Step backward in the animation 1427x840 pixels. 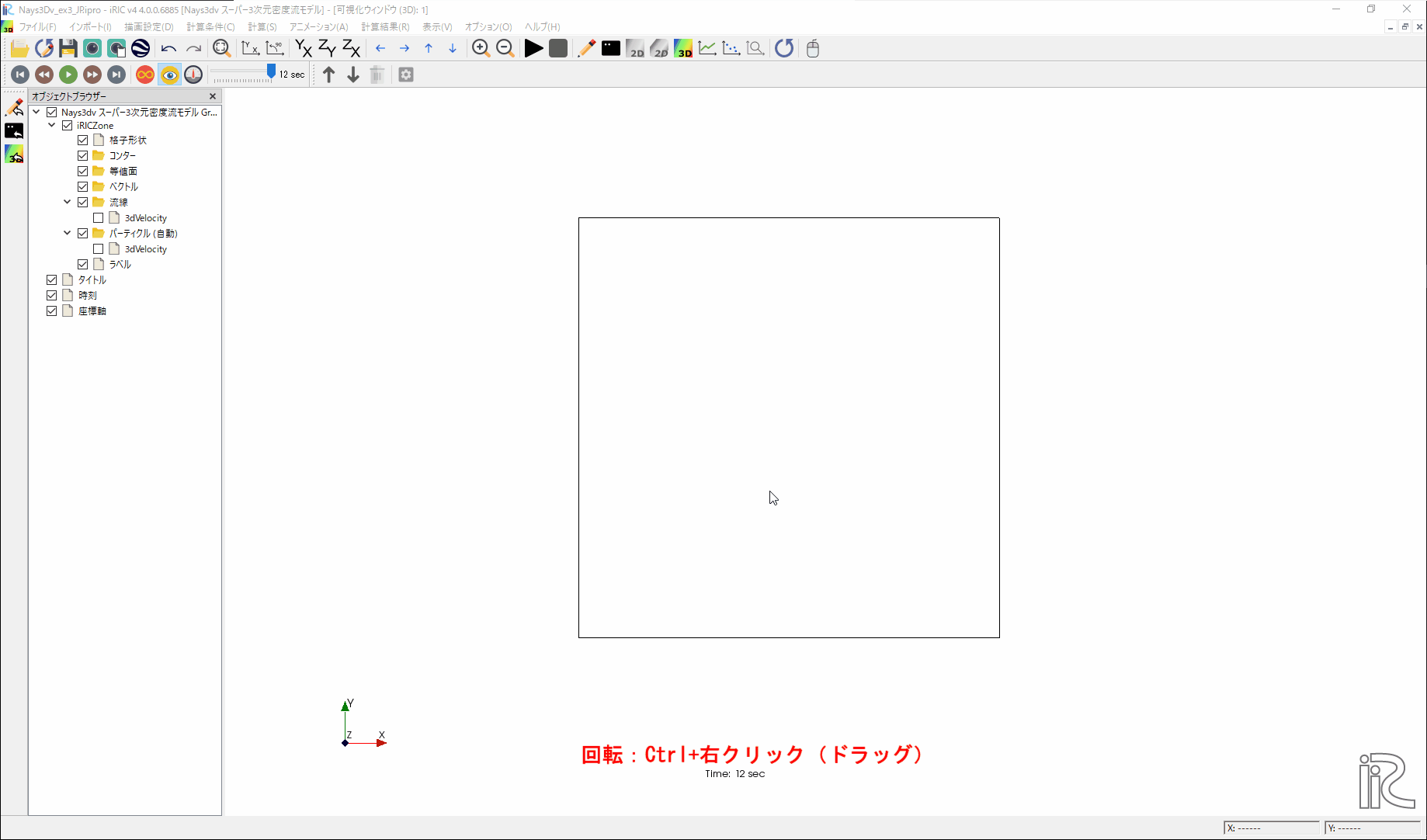pyautogui.click(x=44, y=75)
